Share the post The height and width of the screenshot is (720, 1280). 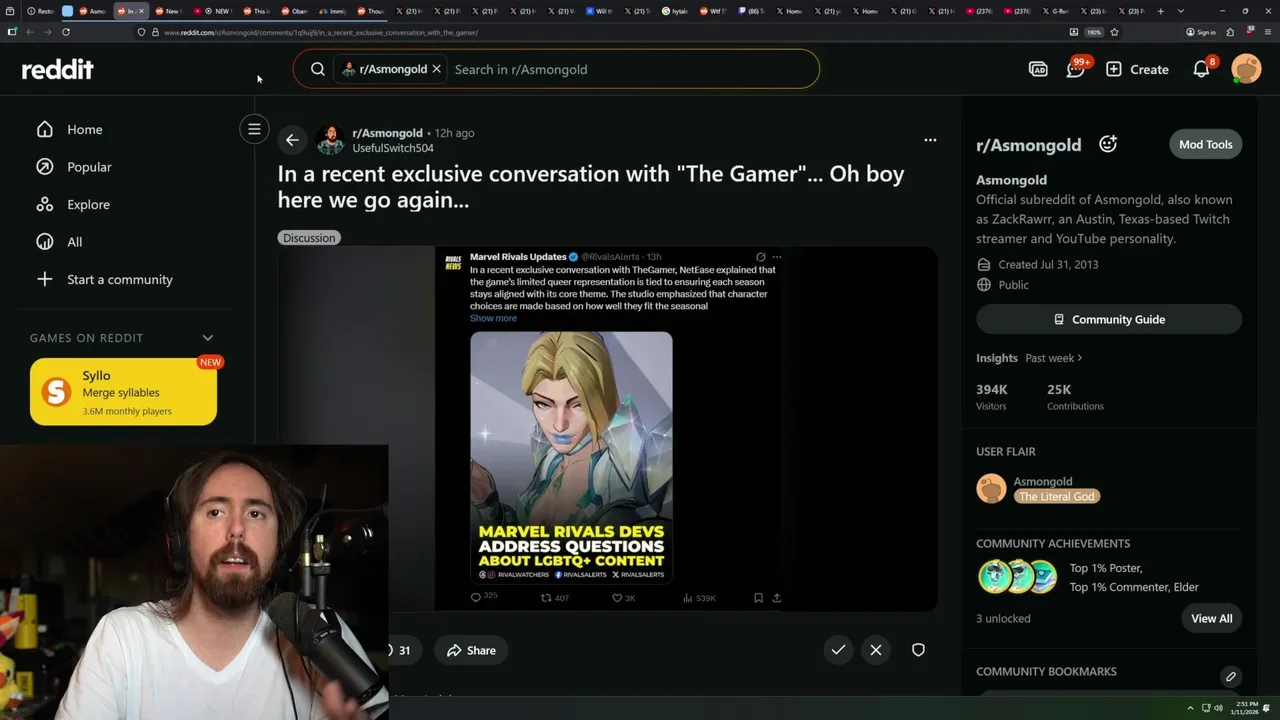click(x=471, y=650)
